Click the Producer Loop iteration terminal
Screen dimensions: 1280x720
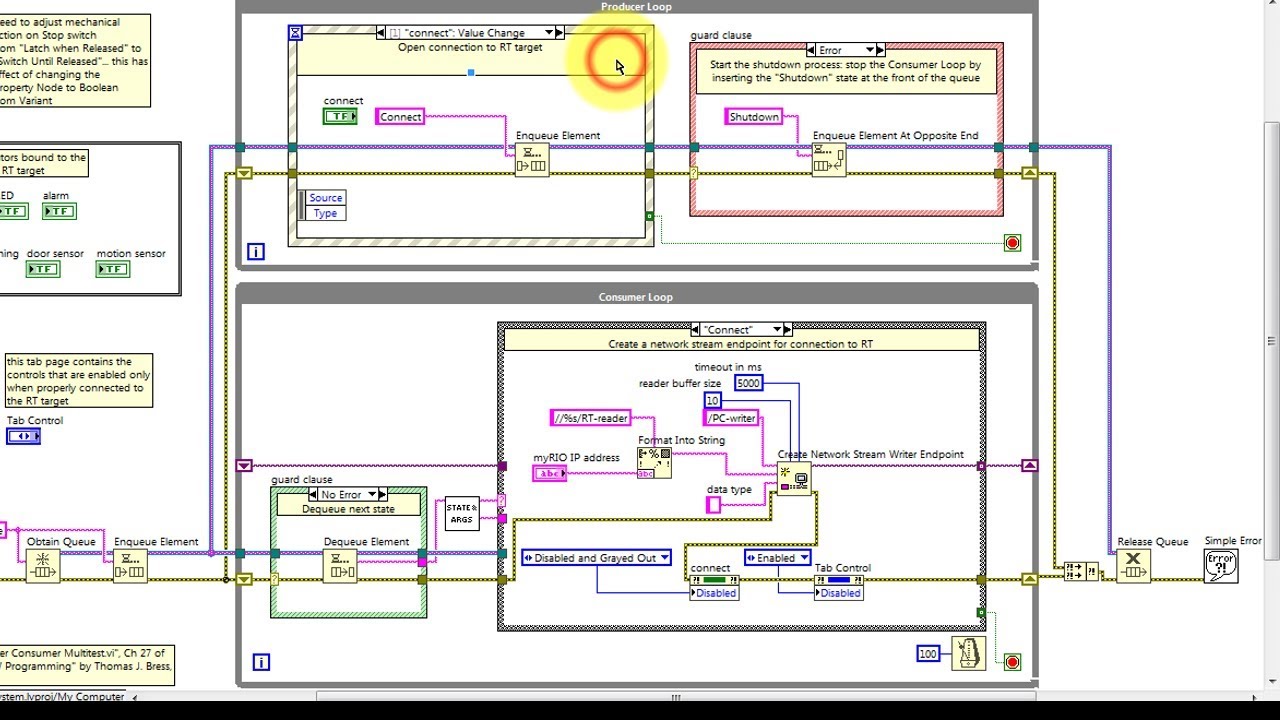click(255, 252)
